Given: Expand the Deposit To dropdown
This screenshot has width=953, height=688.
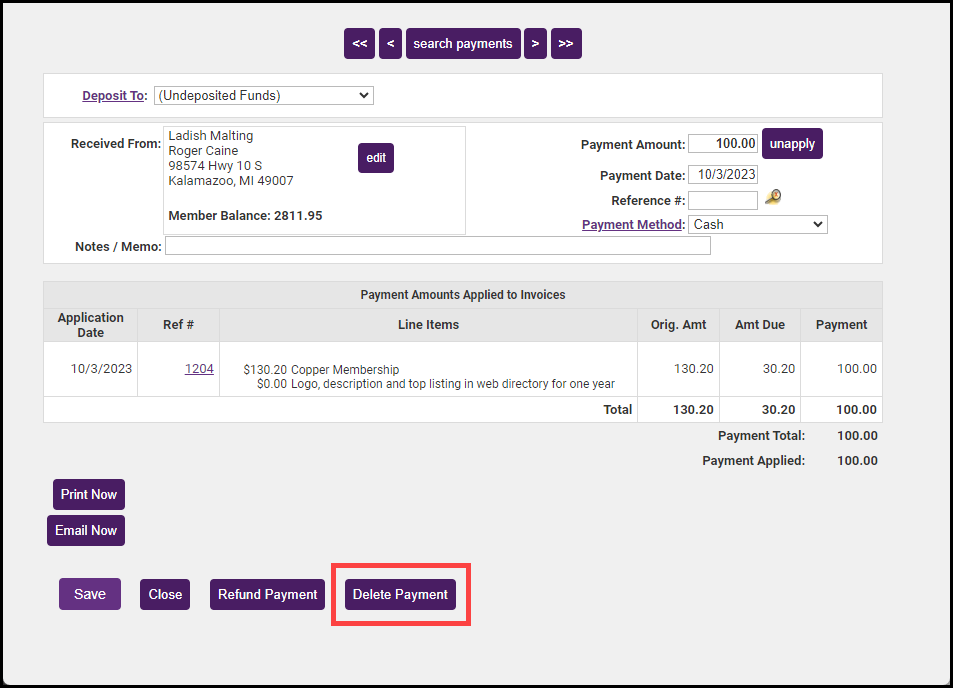Looking at the screenshot, I should [x=263, y=96].
